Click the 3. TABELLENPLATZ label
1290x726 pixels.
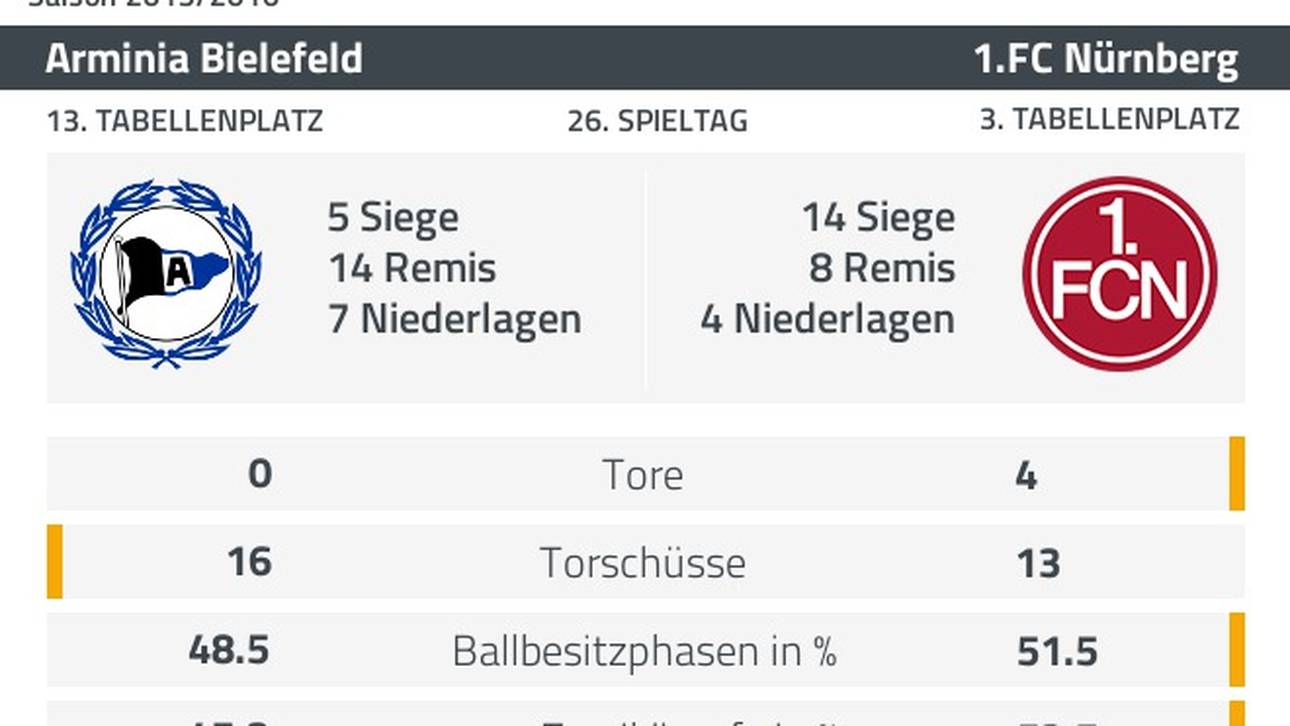1109,119
